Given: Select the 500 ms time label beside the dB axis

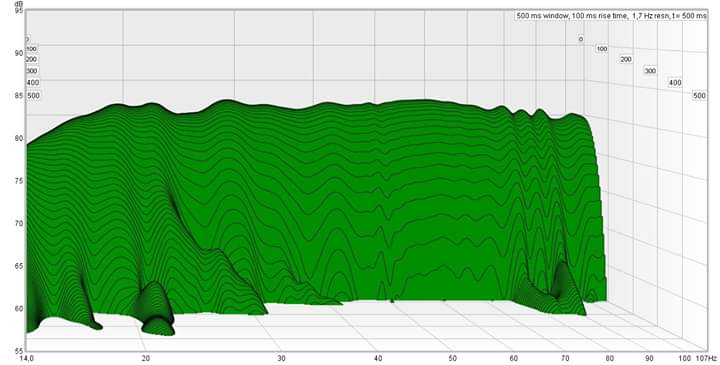Looking at the screenshot, I should coord(34,96).
